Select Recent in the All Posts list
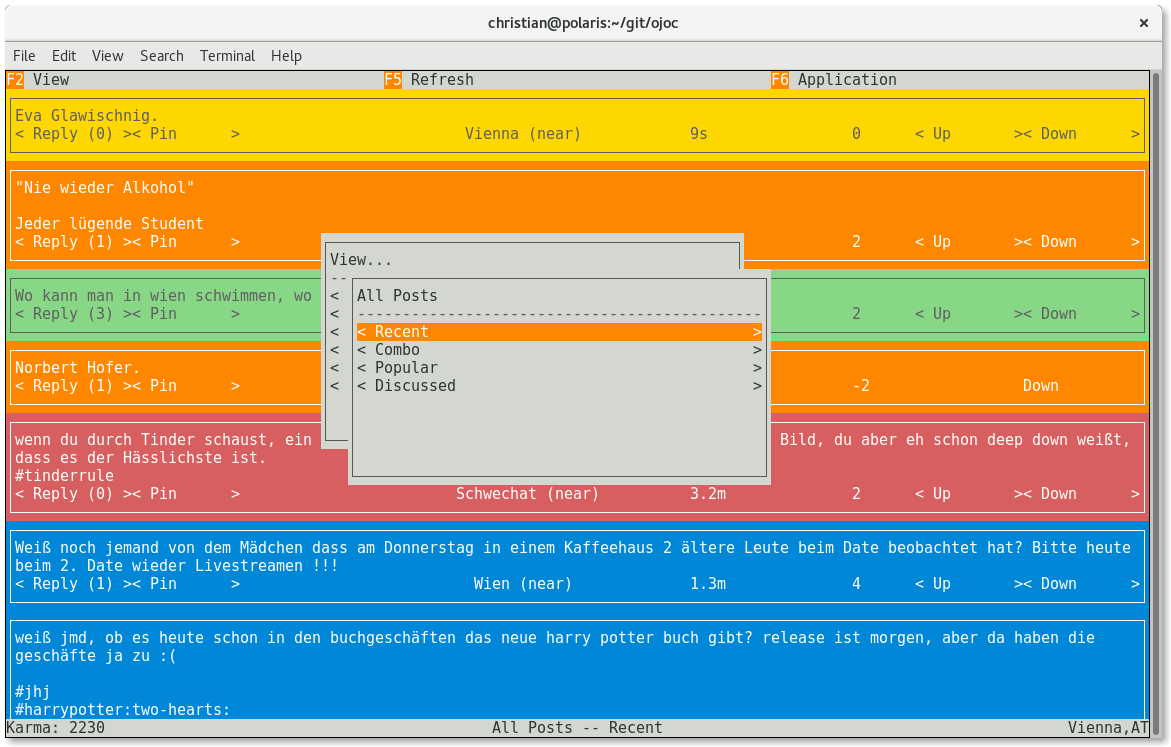Viewport: 1171px width, 747px height. coord(558,332)
